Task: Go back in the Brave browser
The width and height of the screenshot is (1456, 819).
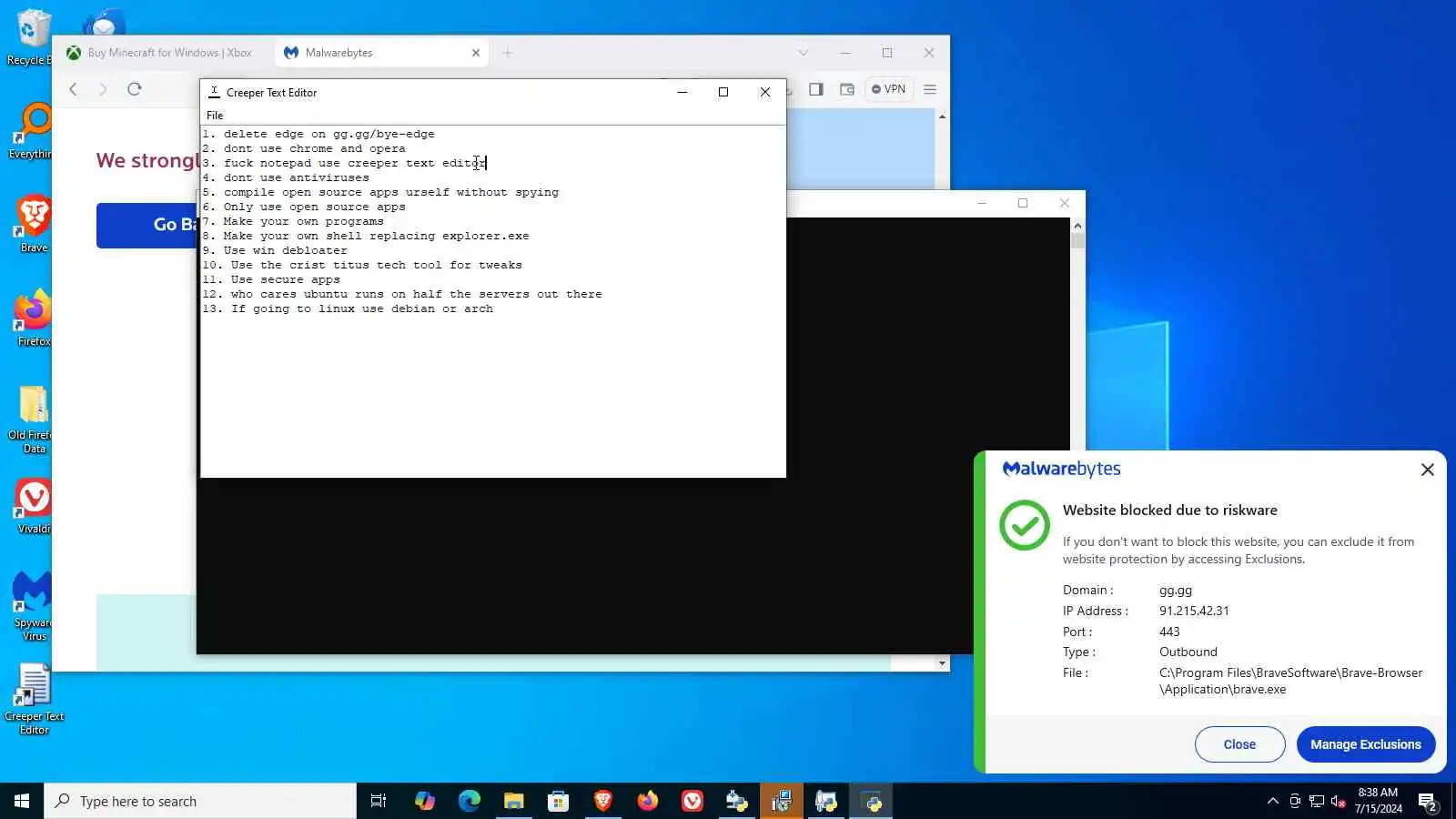Action: 74,89
